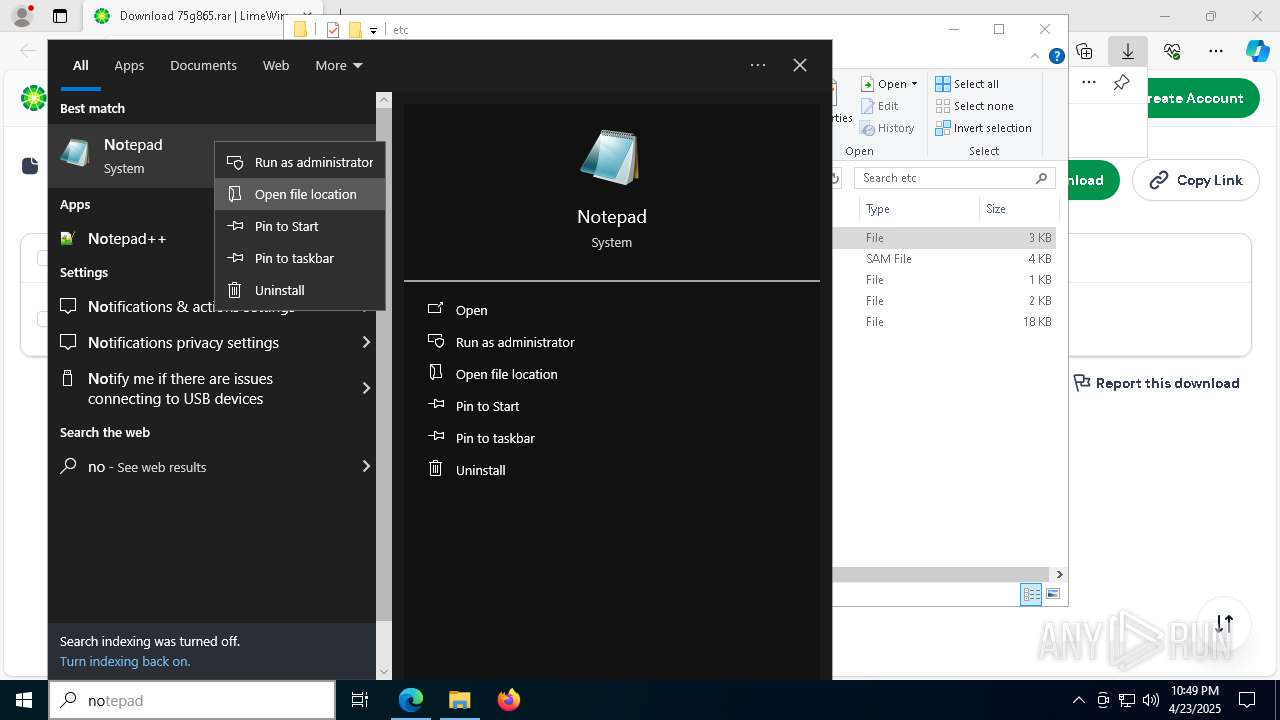This screenshot has height=720, width=1280.
Task: Expand the More filter dropdown in search
Action: 339,65
